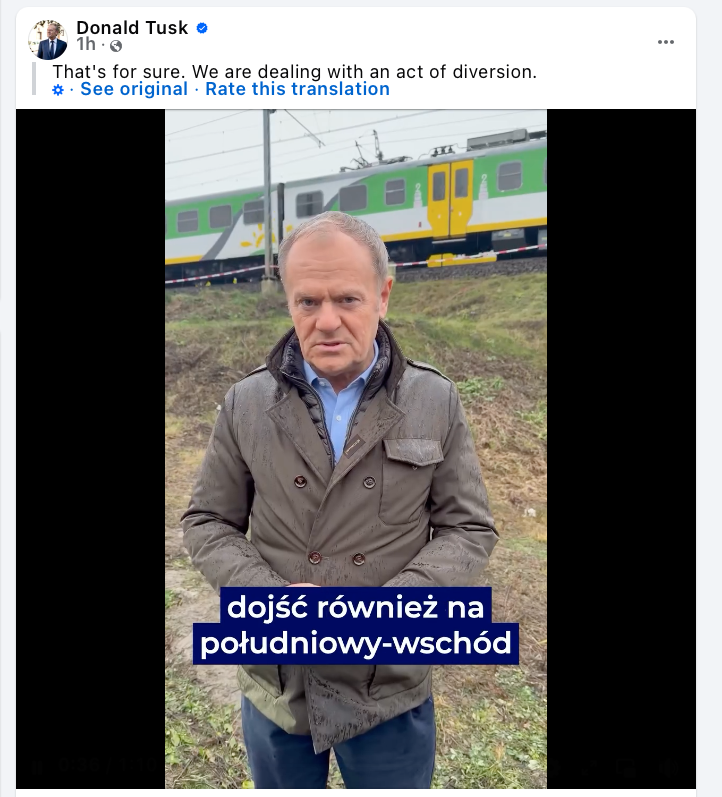Expand the video to fullscreen

pos(589,766)
